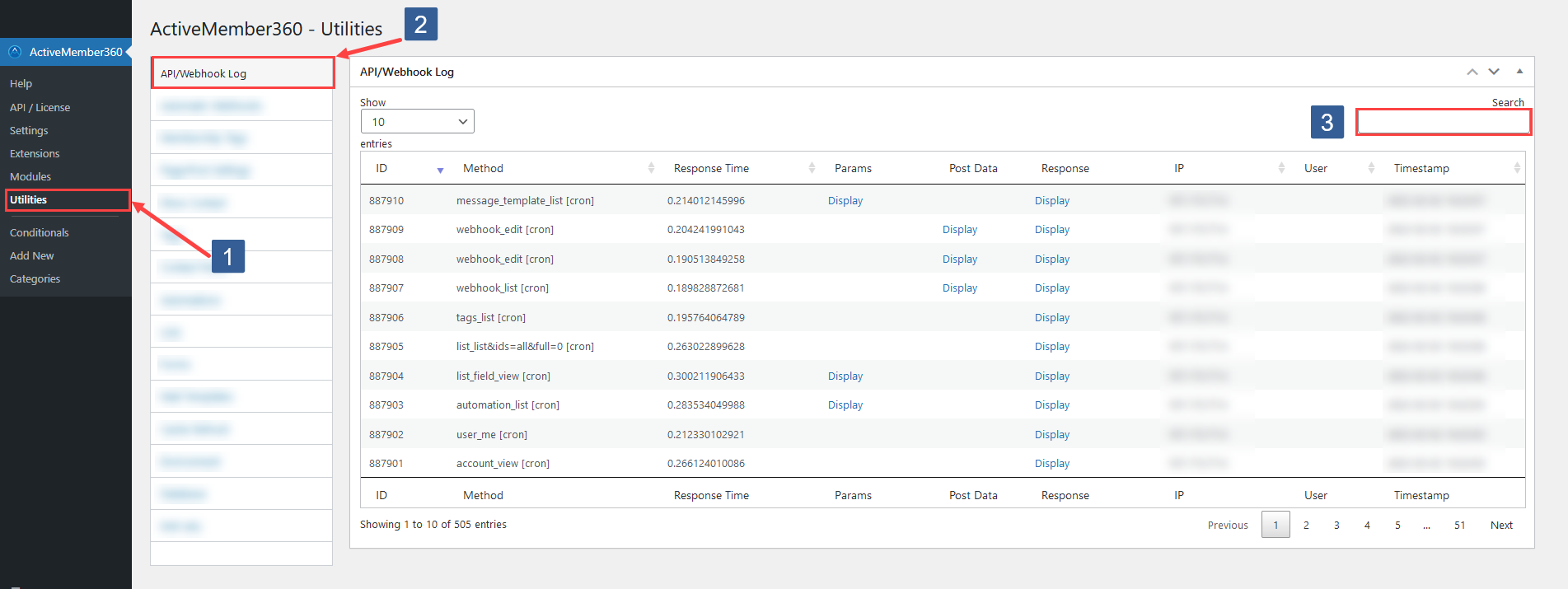Display Response for tags_list row

(x=1052, y=318)
